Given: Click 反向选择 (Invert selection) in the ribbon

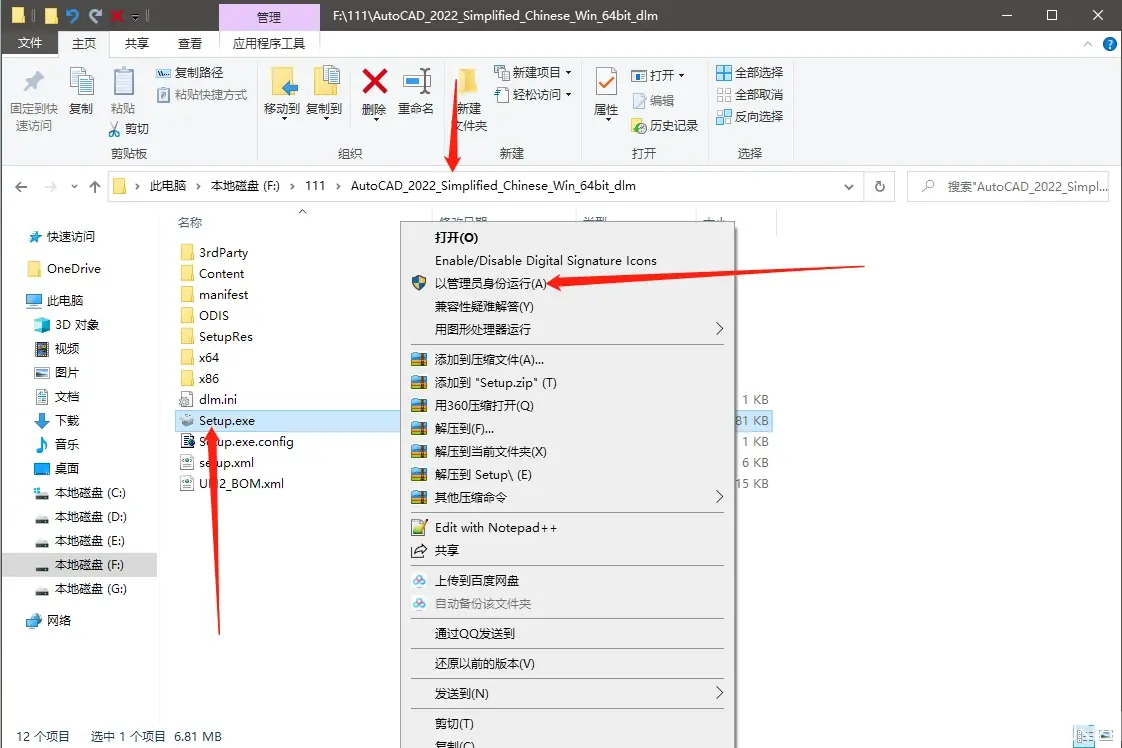Looking at the screenshot, I should tap(750, 116).
